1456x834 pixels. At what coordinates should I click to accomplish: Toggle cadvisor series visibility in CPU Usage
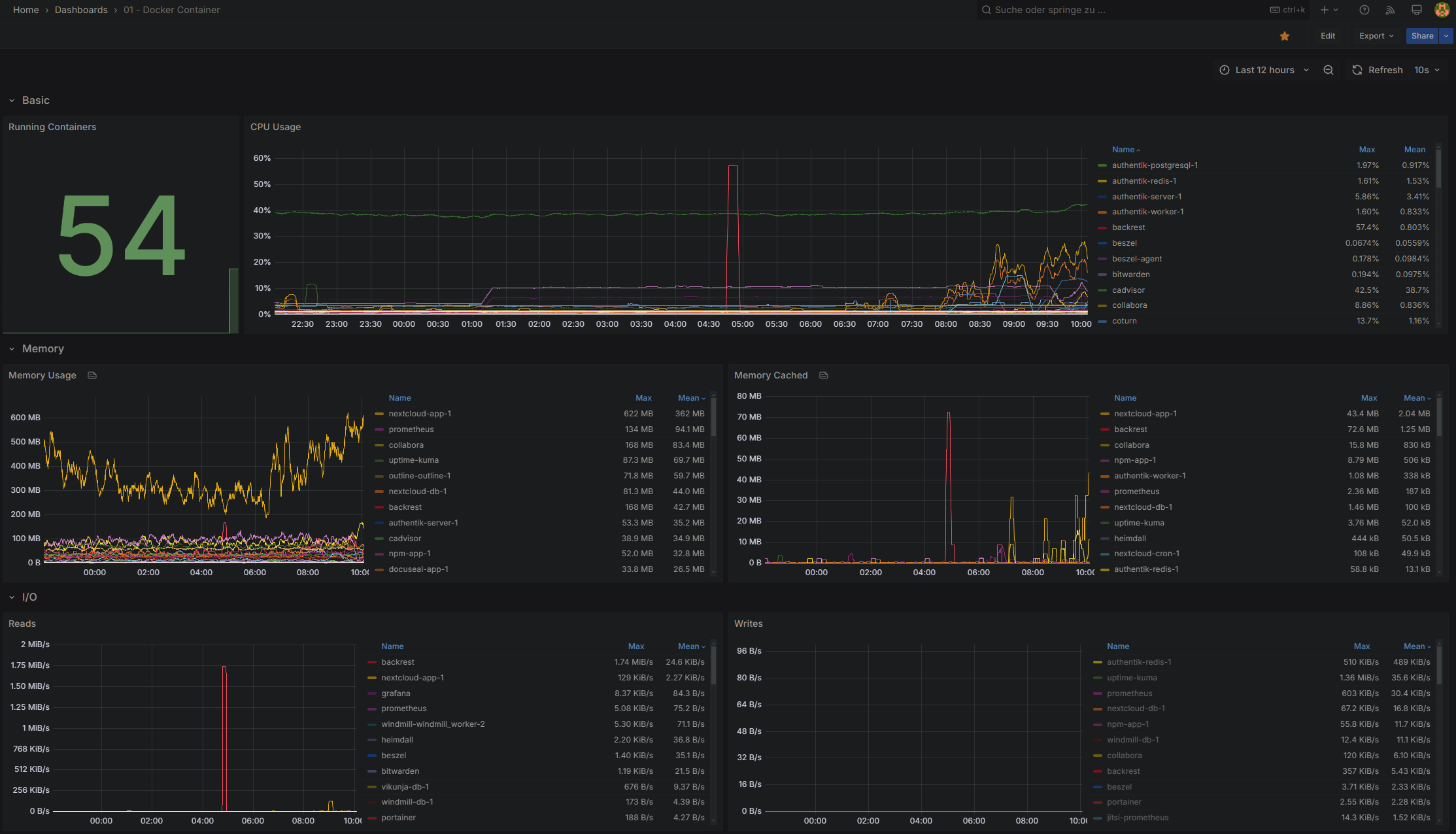[x=1128, y=290]
